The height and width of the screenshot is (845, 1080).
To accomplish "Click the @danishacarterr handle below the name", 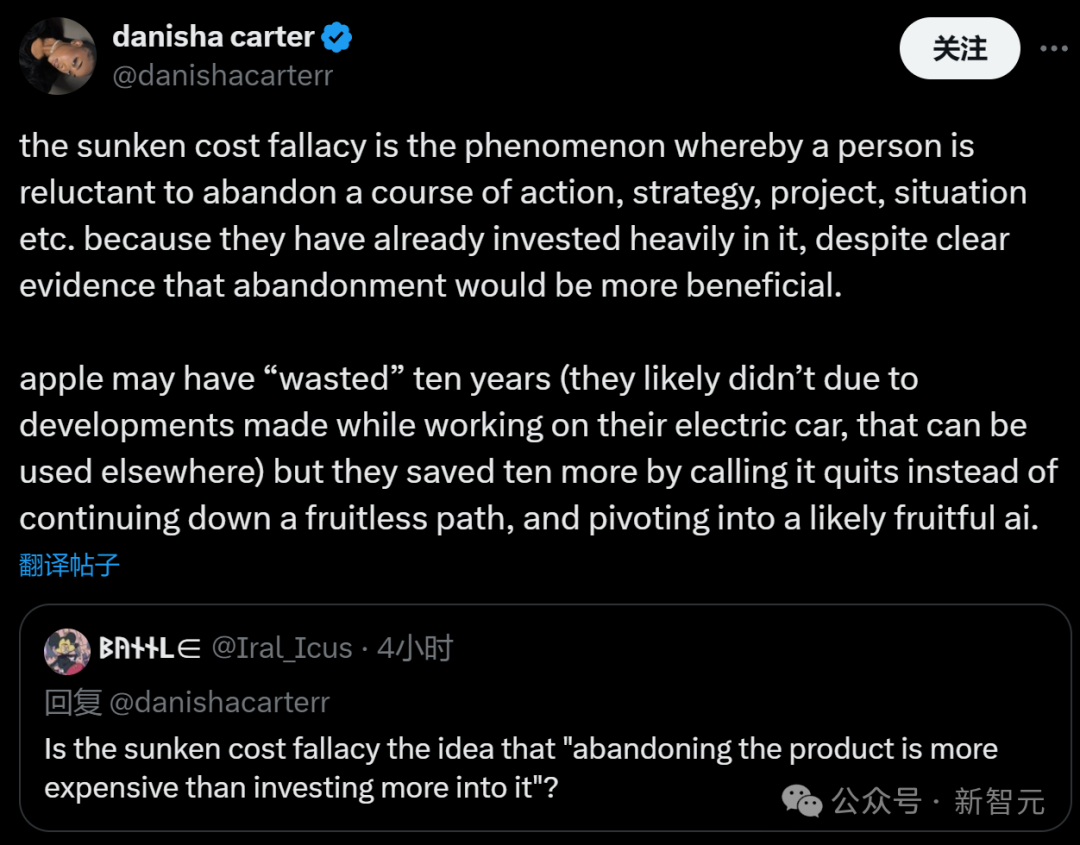I will [222, 76].
